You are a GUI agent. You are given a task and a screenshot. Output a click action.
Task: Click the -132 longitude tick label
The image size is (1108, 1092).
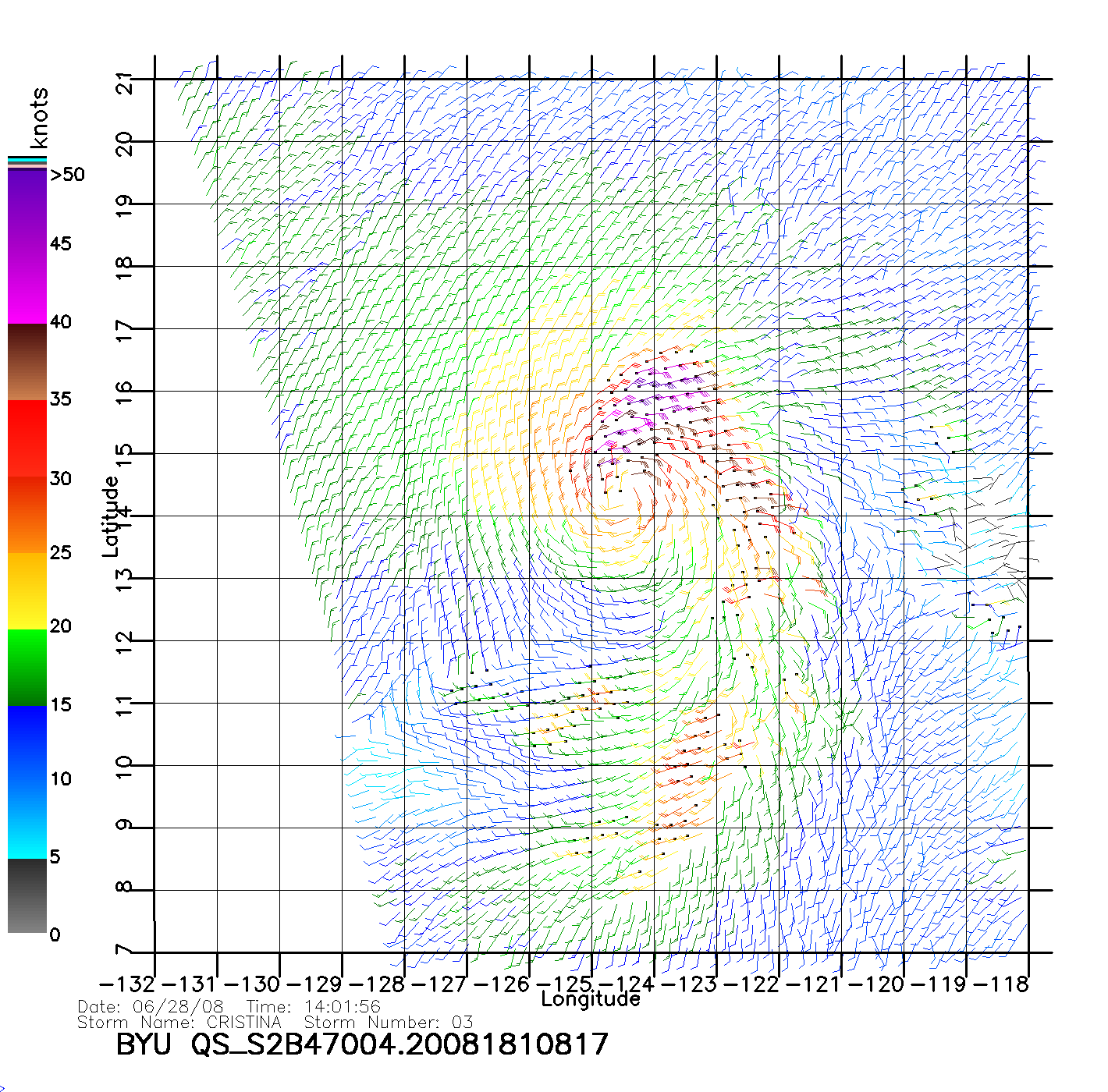(127, 984)
